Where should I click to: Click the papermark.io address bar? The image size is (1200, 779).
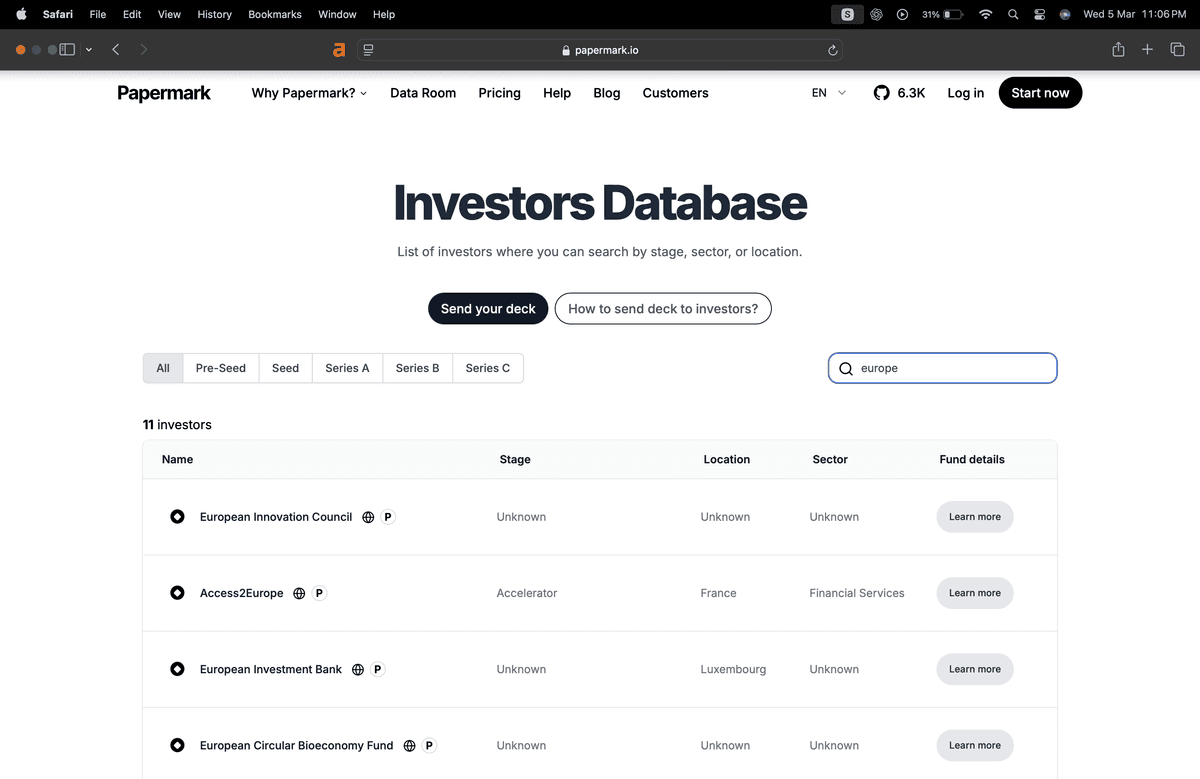(599, 50)
